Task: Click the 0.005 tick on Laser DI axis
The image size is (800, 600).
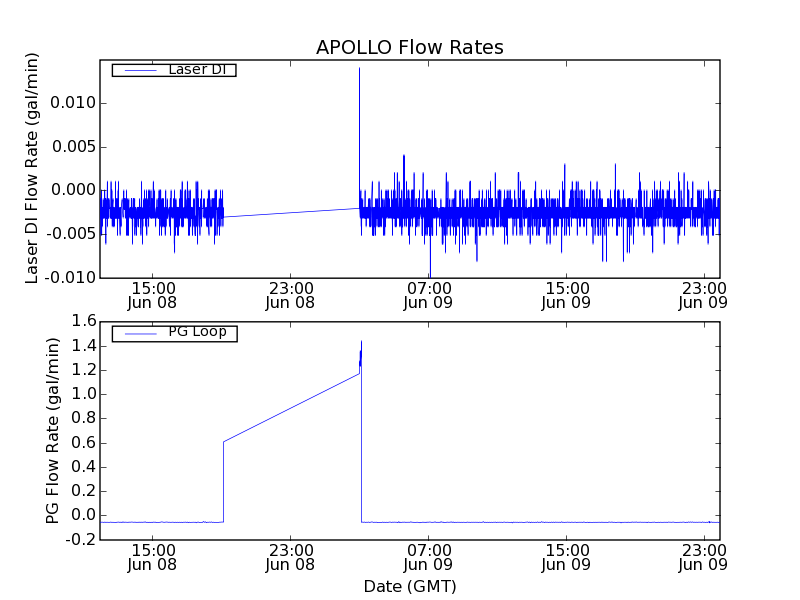Action: (x=73, y=147)
